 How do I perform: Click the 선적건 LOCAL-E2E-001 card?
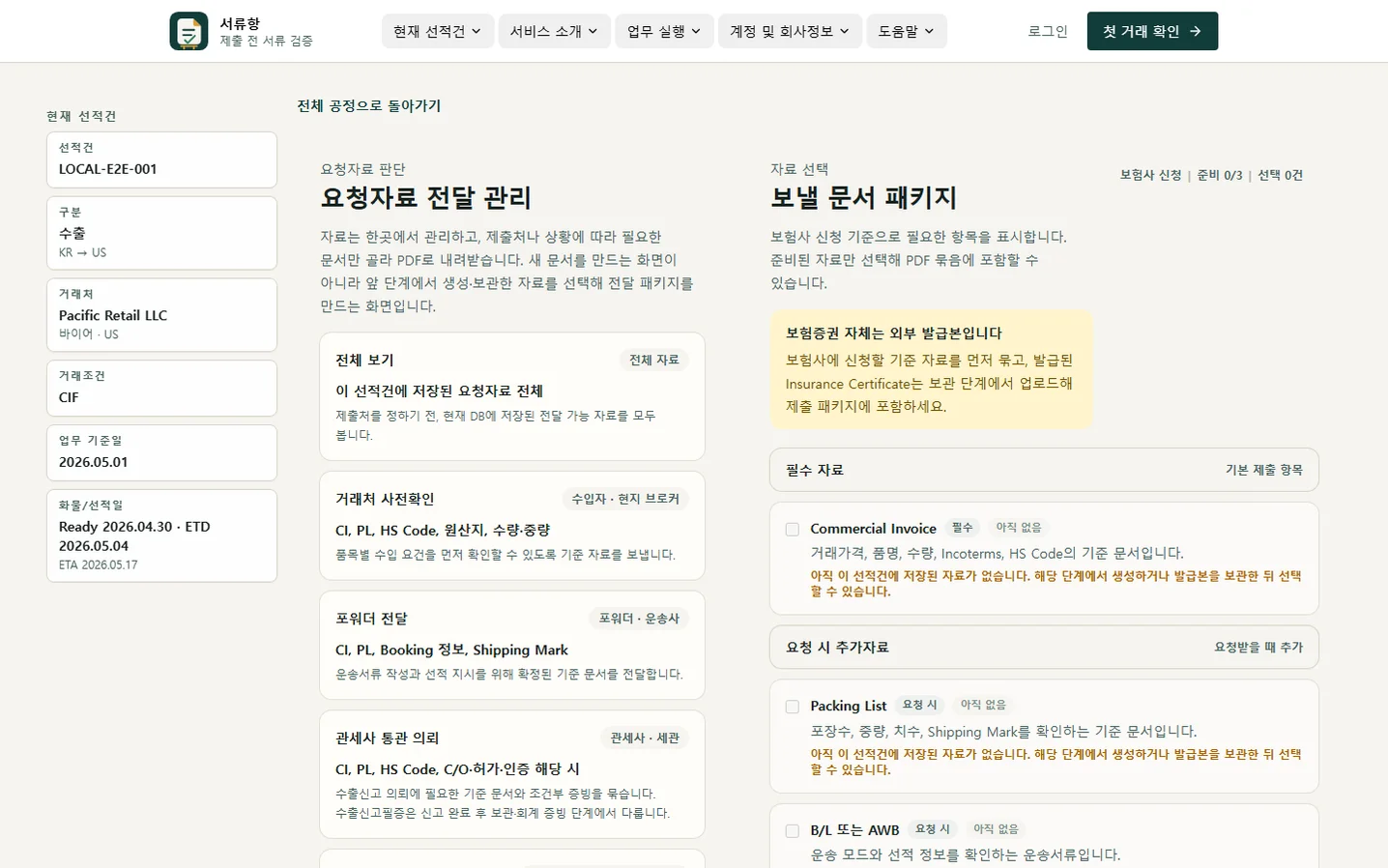[161, 159]
